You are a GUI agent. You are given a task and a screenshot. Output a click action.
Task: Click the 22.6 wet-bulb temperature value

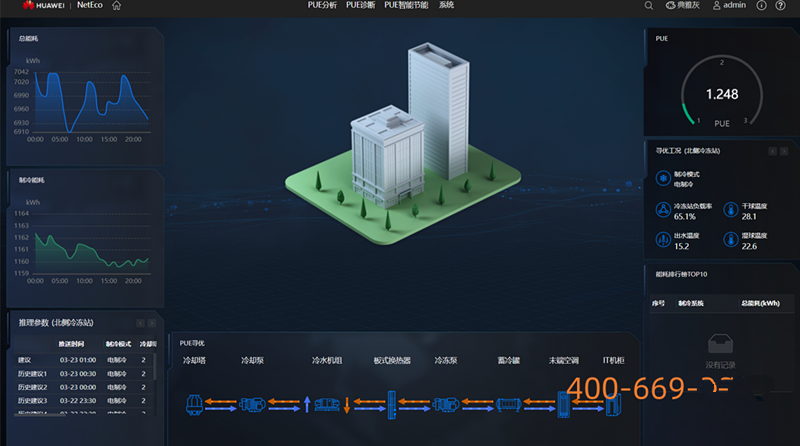click(x=749, y=246)
